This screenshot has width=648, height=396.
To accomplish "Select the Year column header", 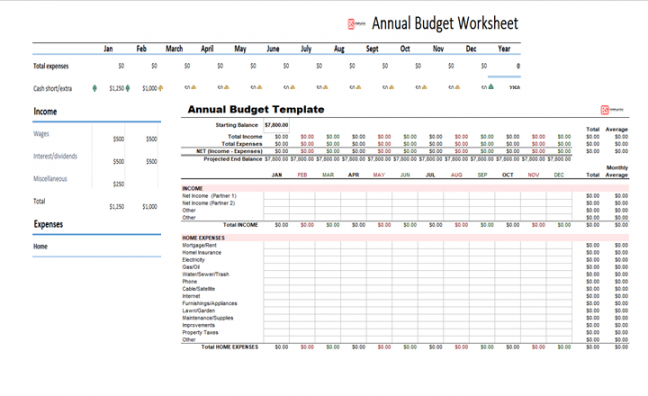I will 504,49.
